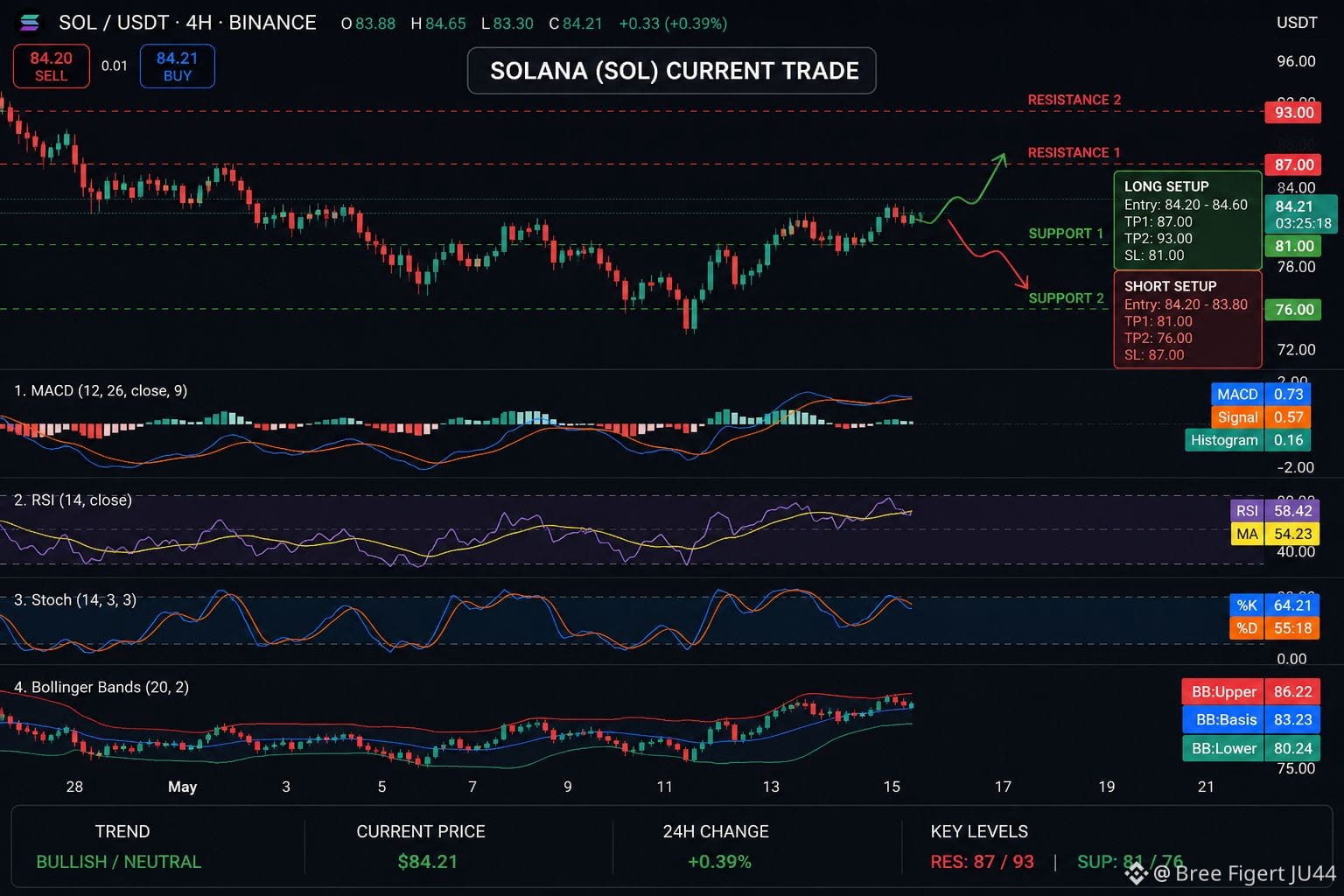Click the purple RSI 58.42 value label
Viewport: 1344px width, 896px height.
click(1274, 511)
